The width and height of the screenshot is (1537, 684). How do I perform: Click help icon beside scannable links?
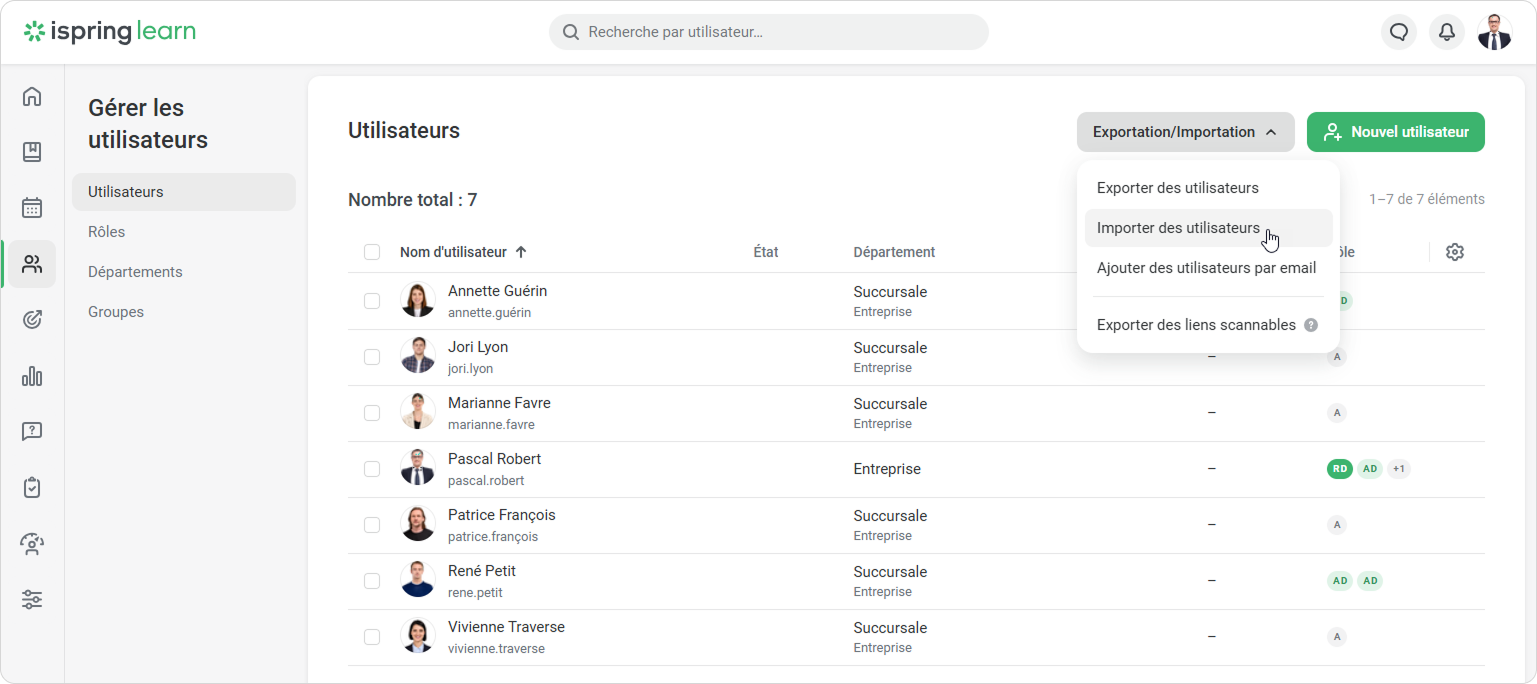(1311, 325)
